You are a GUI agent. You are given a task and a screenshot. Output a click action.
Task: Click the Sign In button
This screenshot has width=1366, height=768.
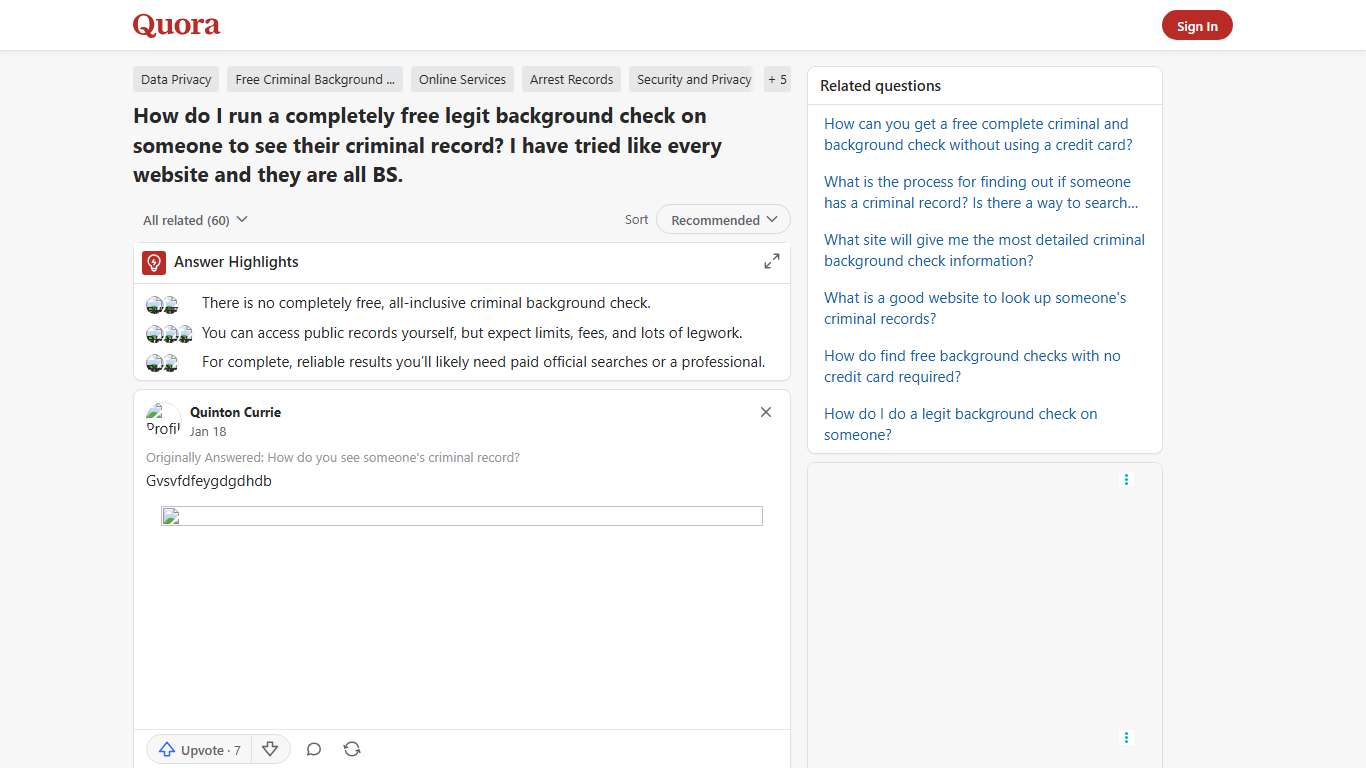pos(1197,25)
